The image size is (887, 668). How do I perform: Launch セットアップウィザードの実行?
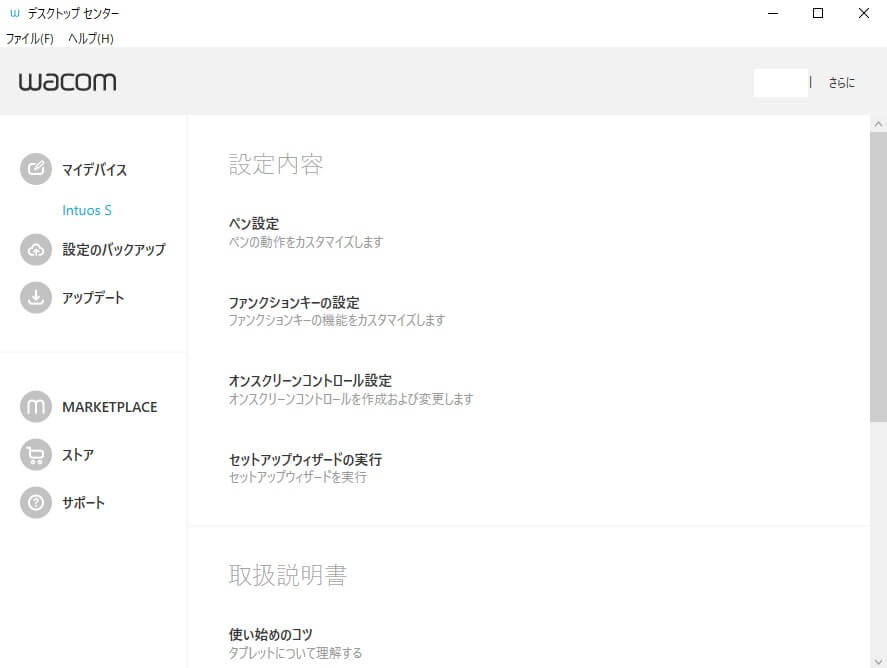click(x=305, y=459)
